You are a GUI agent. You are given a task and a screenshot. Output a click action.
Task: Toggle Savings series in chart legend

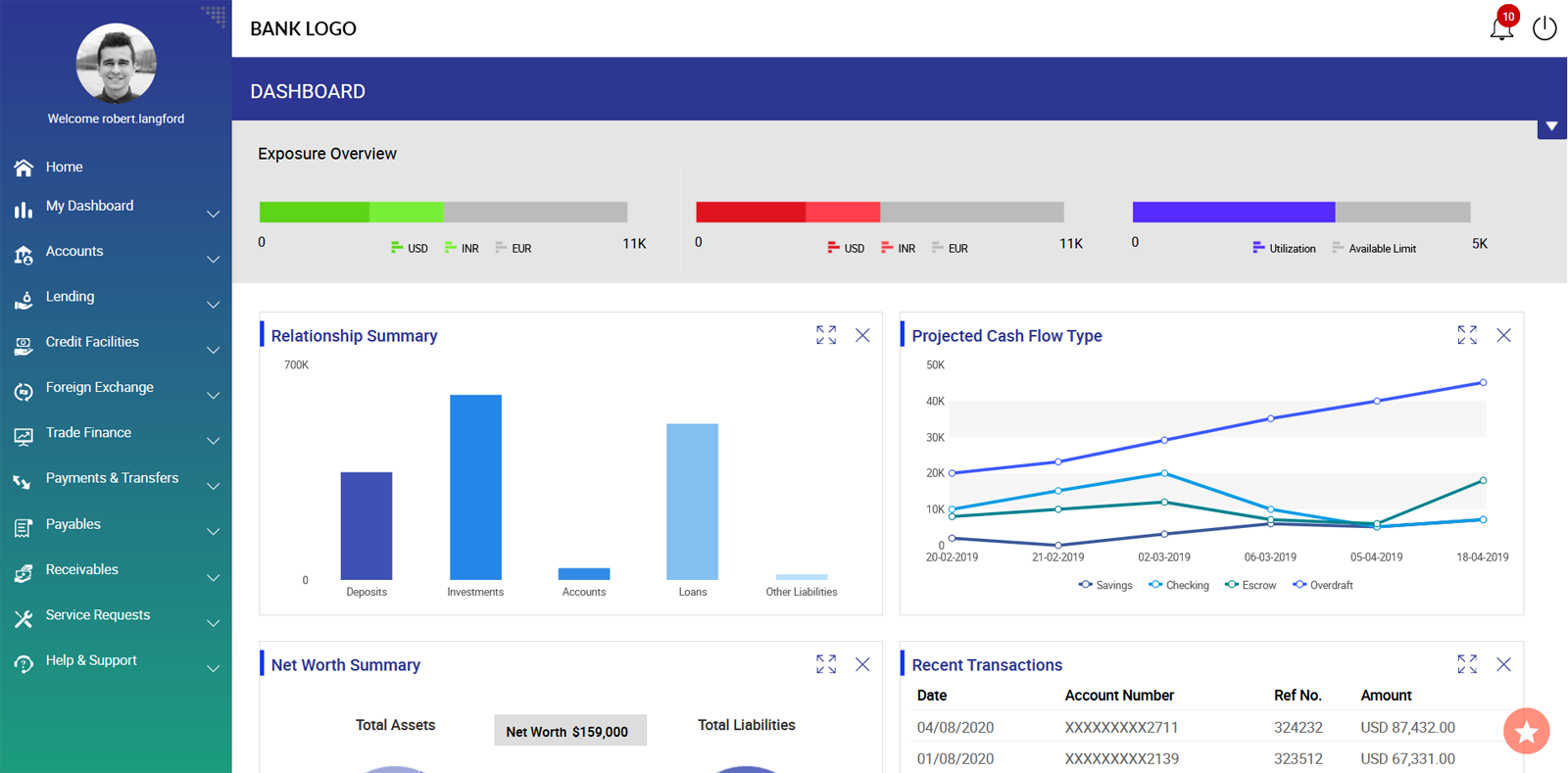click(1105, 585)
